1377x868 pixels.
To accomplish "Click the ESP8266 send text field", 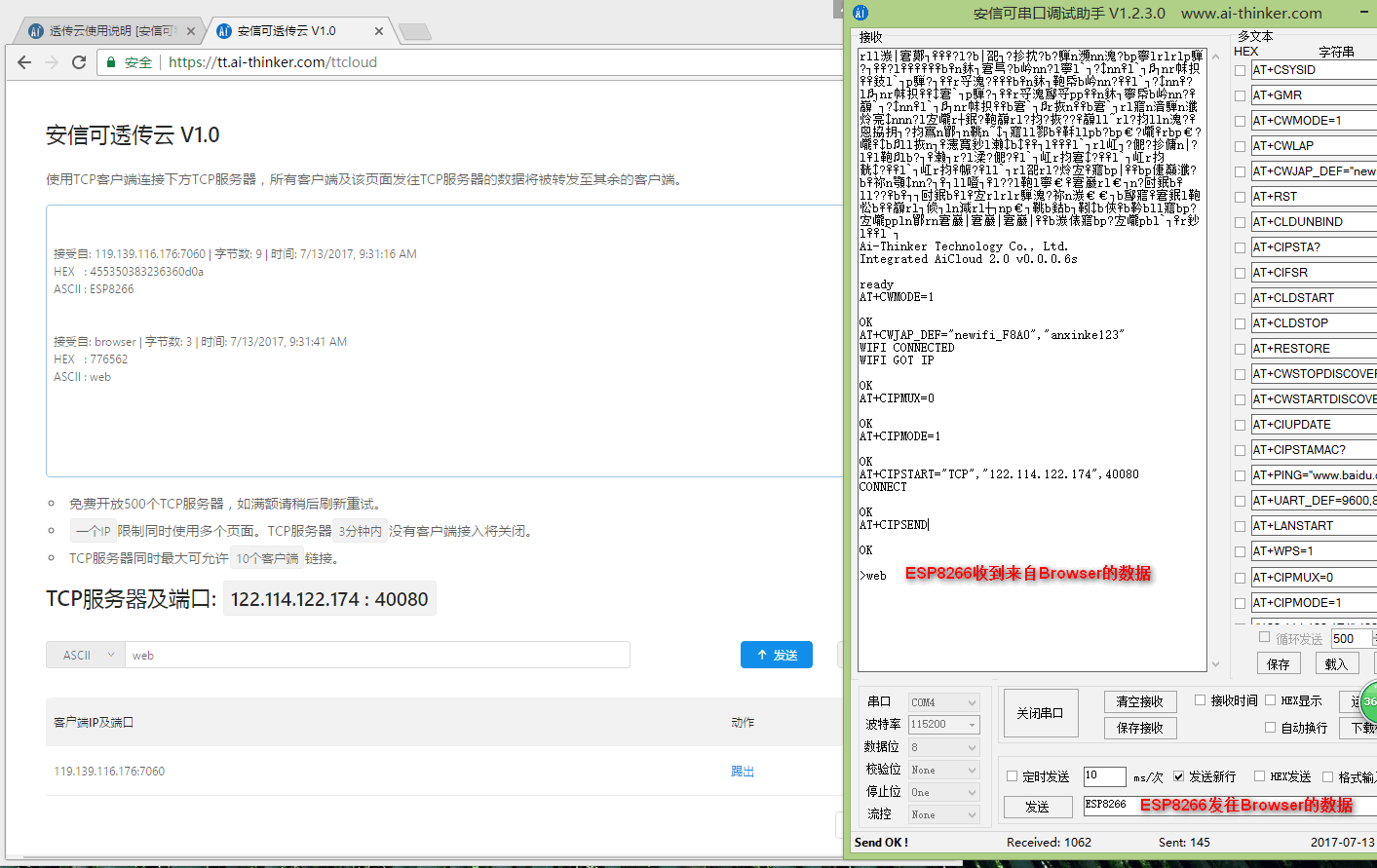I will (1230, 805).
